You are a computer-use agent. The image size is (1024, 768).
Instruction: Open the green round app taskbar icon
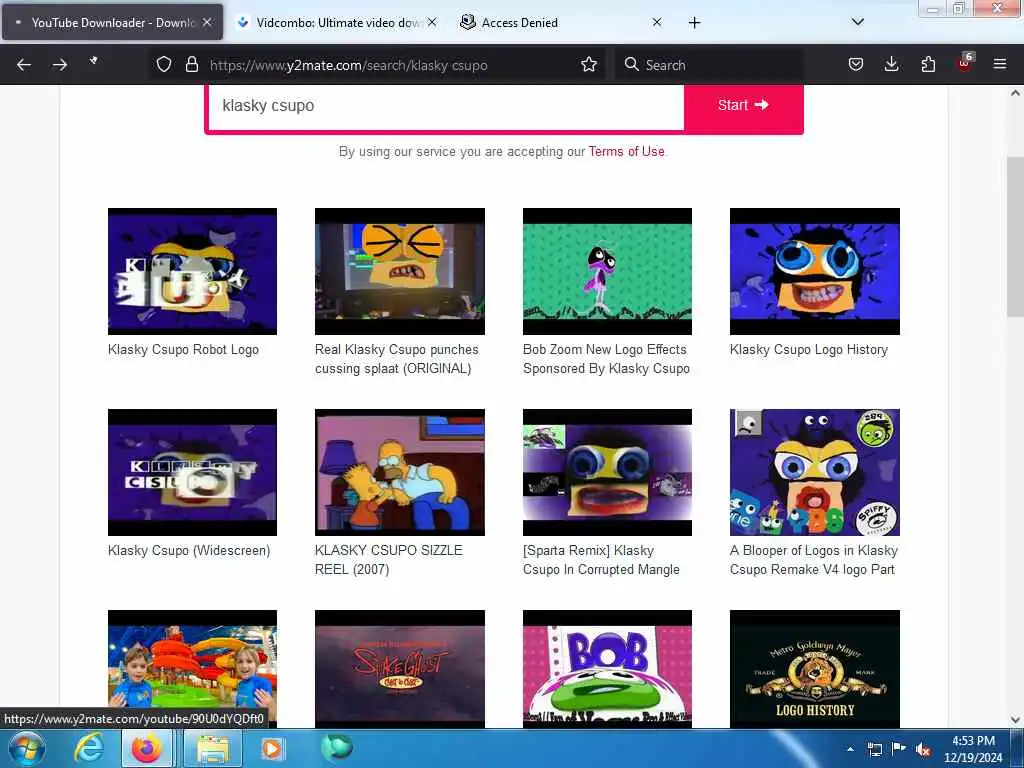tap(336, 748)
